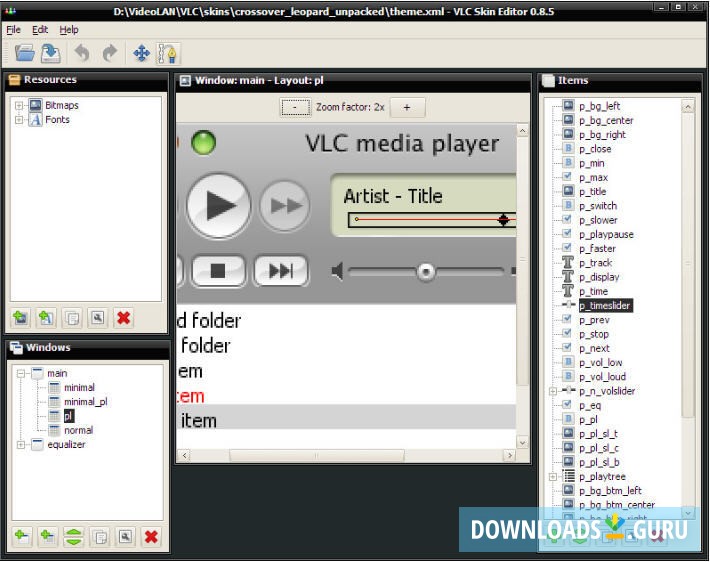Click Items panel scrollbar up arrow
This screenshot has height=562, width=710.
[x=687, y=107]
